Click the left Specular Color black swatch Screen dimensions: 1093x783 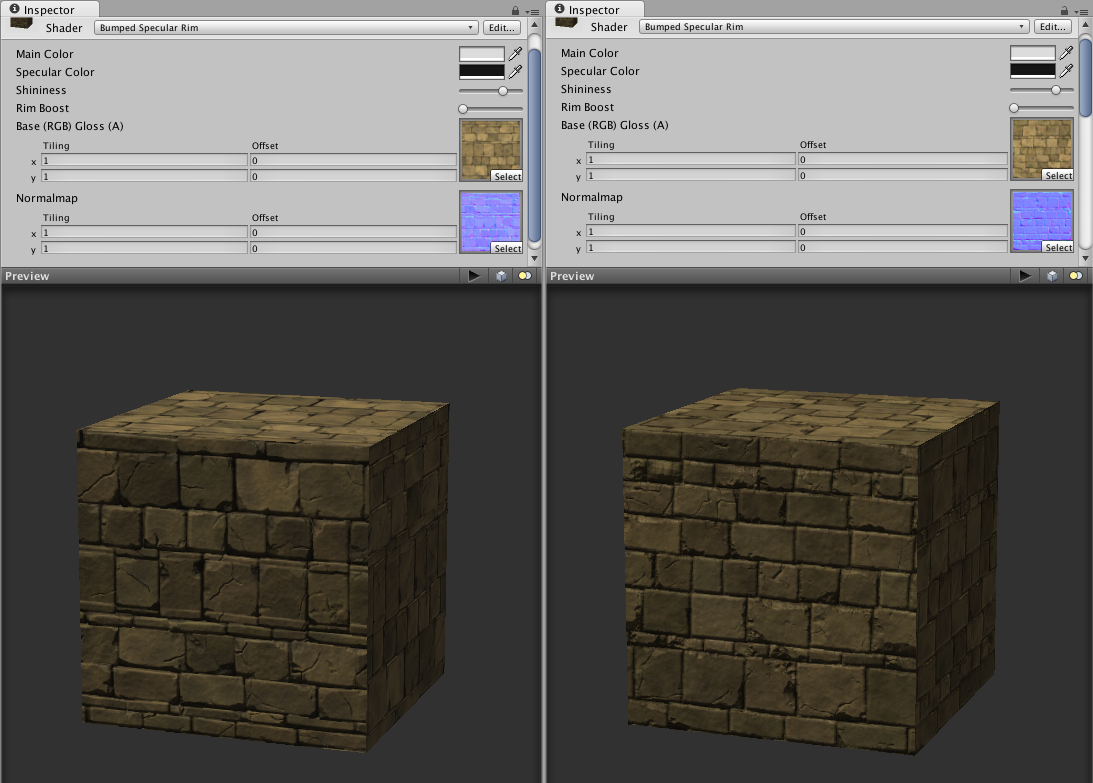coord(482,72)
